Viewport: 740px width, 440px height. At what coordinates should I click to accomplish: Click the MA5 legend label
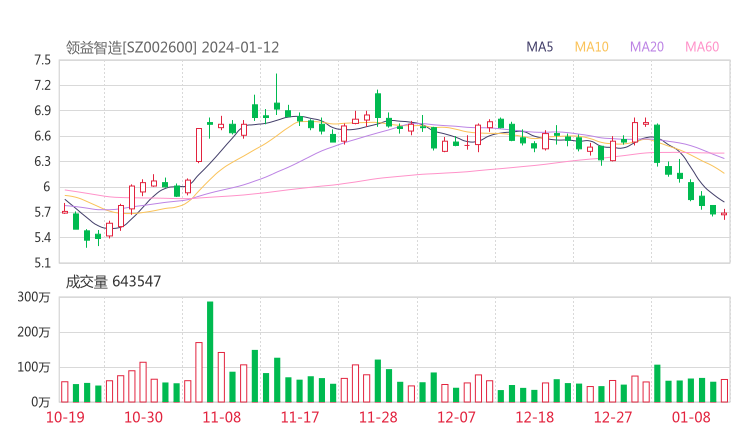click(x=539, y=47)
